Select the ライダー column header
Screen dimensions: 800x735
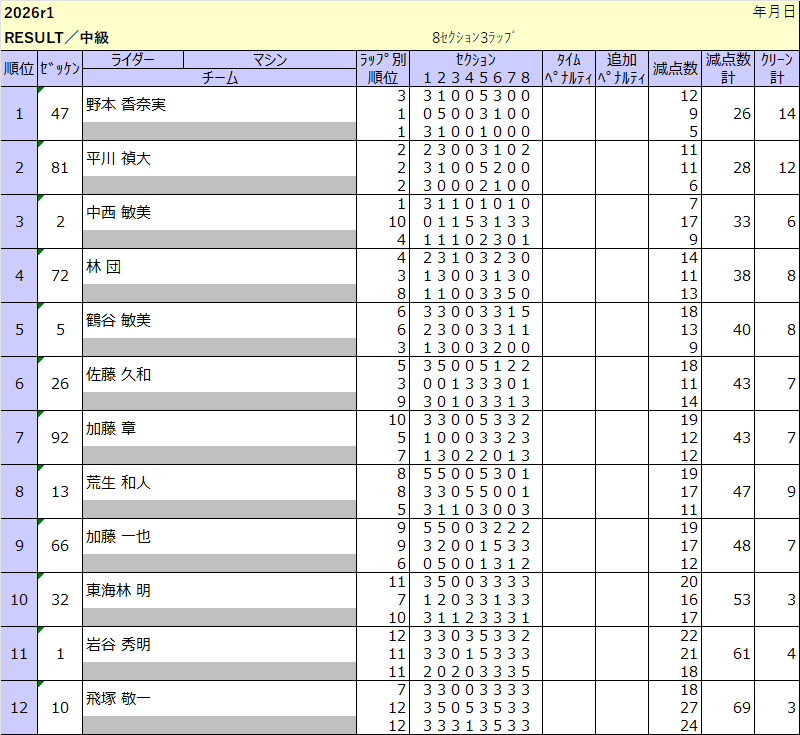(x=133, y=60)
